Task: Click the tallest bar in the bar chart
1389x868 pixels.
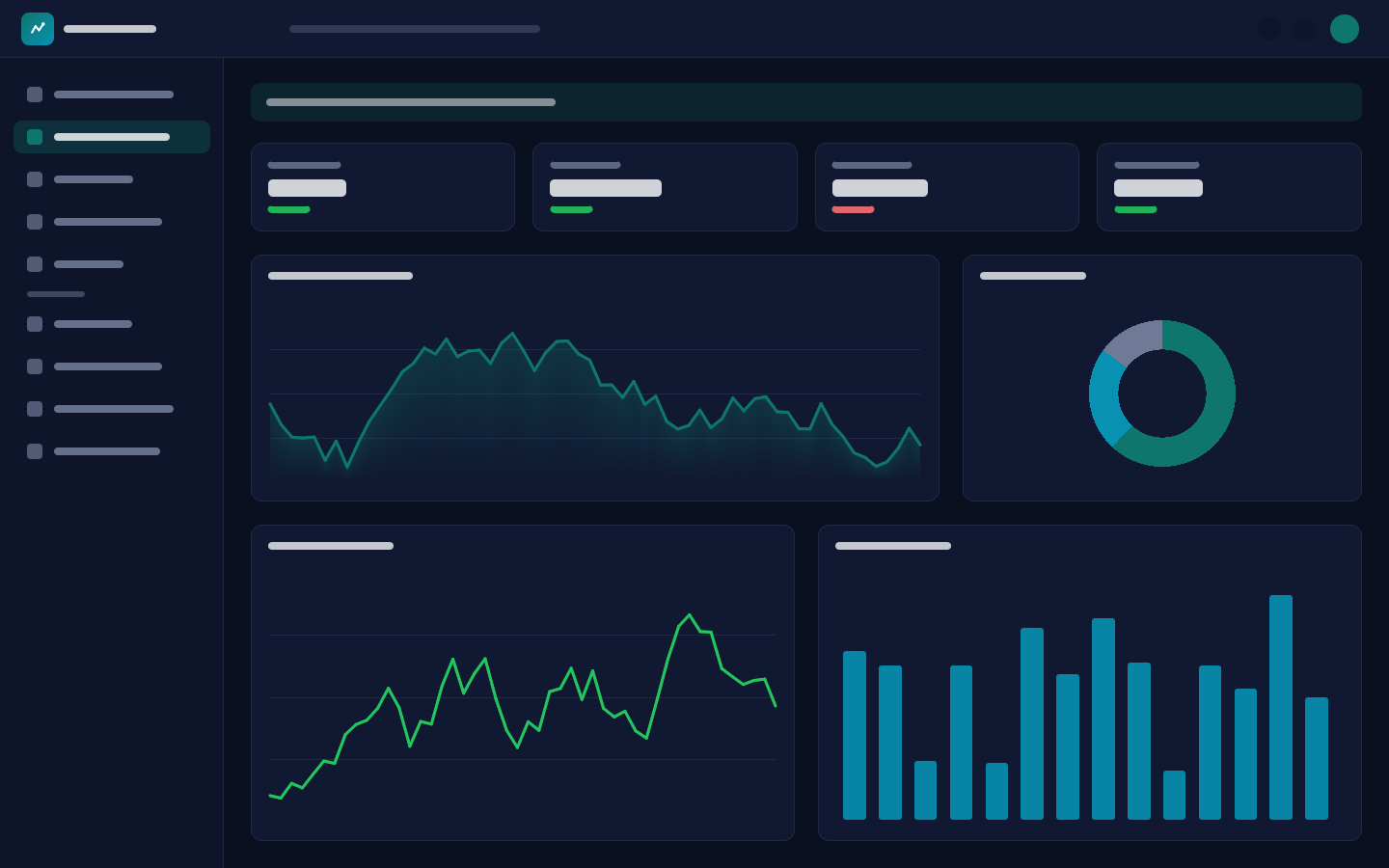Action: click(1281, 707)
